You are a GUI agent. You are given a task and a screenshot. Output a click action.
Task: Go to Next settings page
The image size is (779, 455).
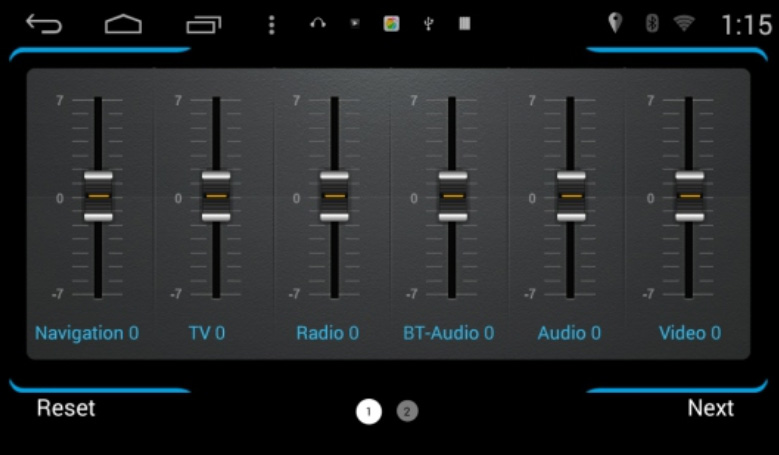(710, 408)
